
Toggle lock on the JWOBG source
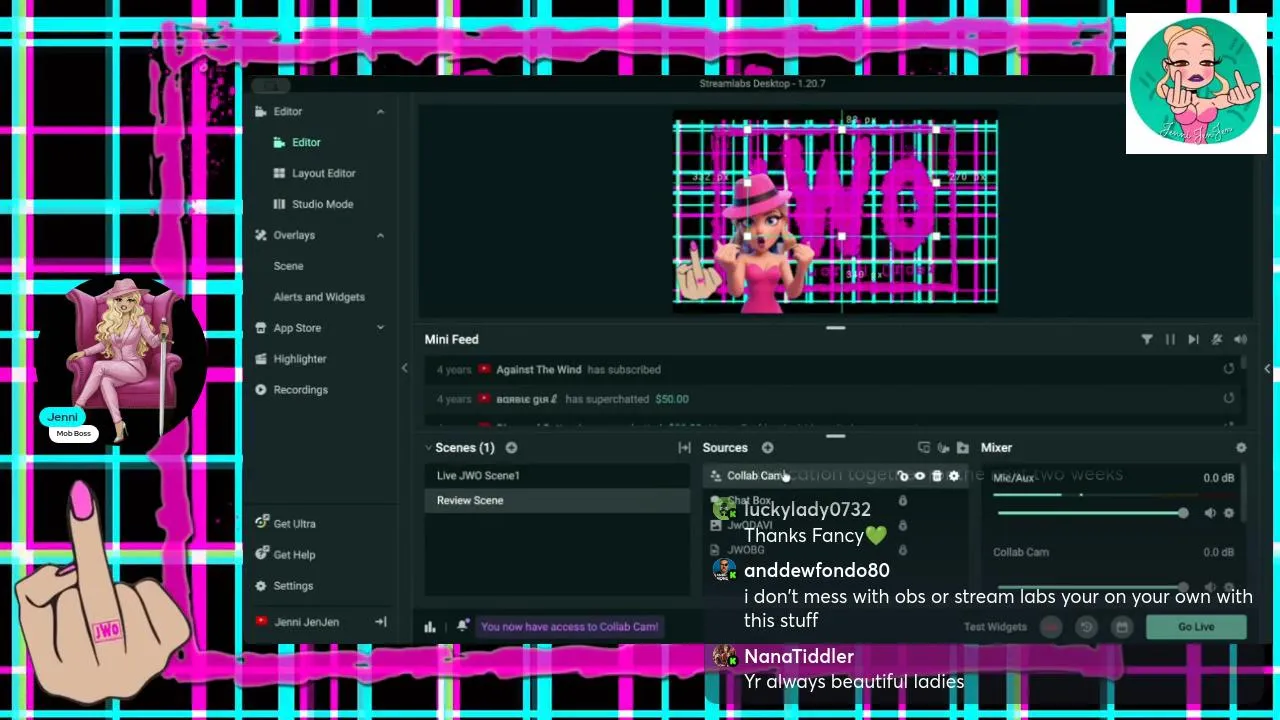[902, 550]
